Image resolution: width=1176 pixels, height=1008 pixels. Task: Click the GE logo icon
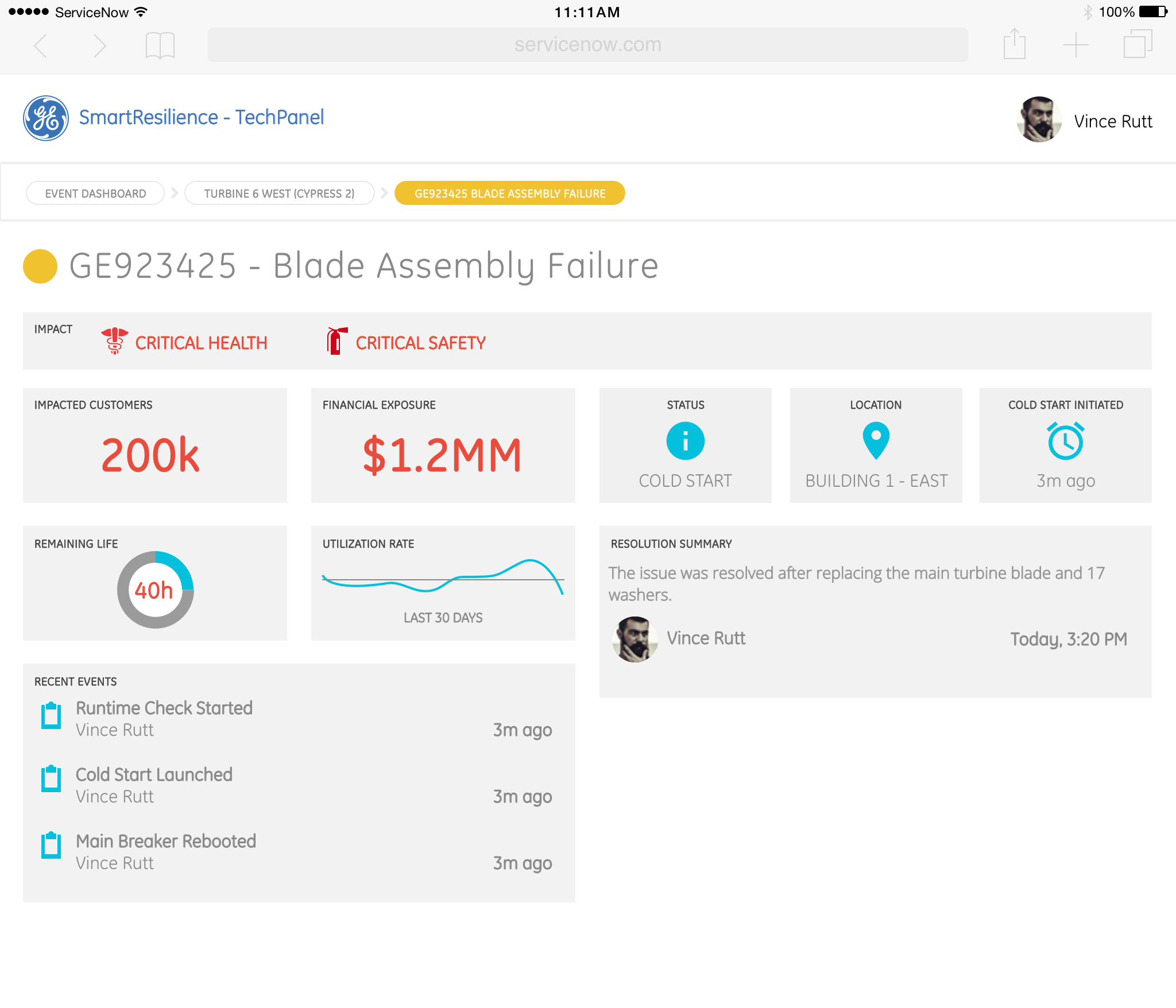[46, 118]
